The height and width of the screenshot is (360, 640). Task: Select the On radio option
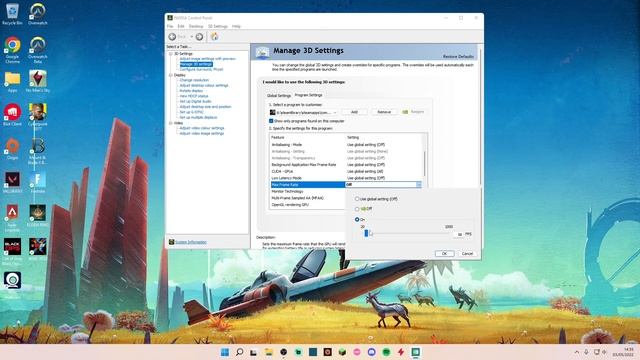pyautogui.click(x=357, y=220)
